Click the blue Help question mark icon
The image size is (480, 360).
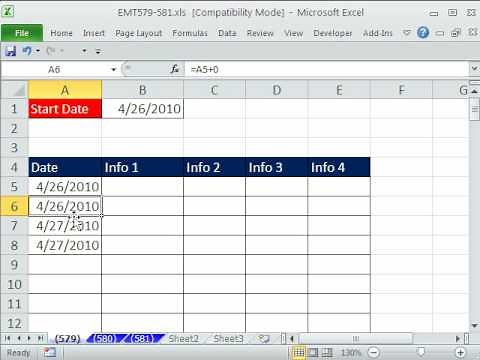point(423,33)
